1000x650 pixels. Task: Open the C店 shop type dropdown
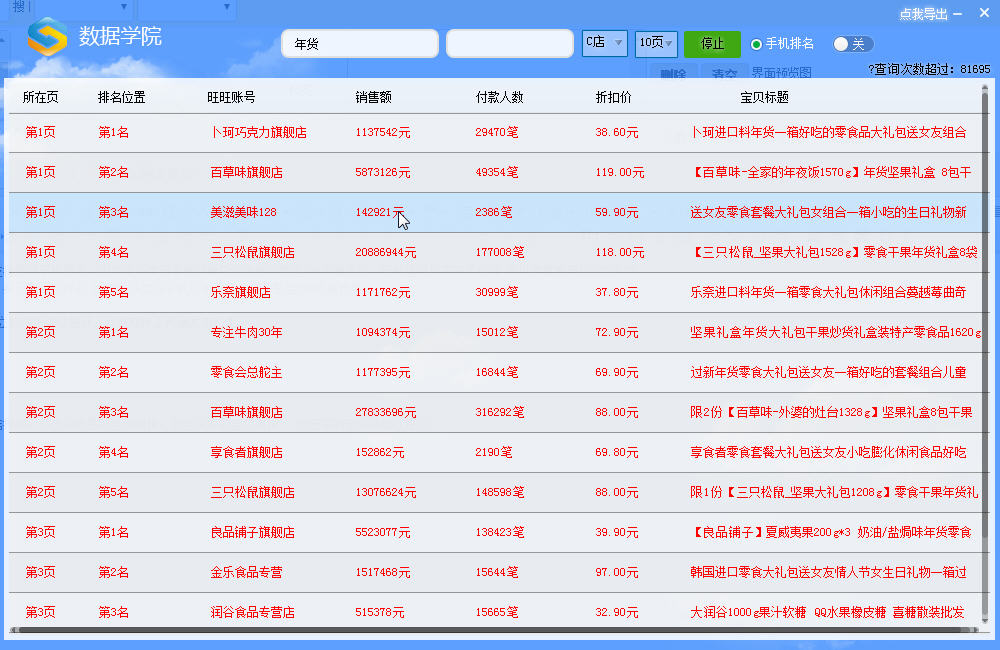(x=604, y=43)
